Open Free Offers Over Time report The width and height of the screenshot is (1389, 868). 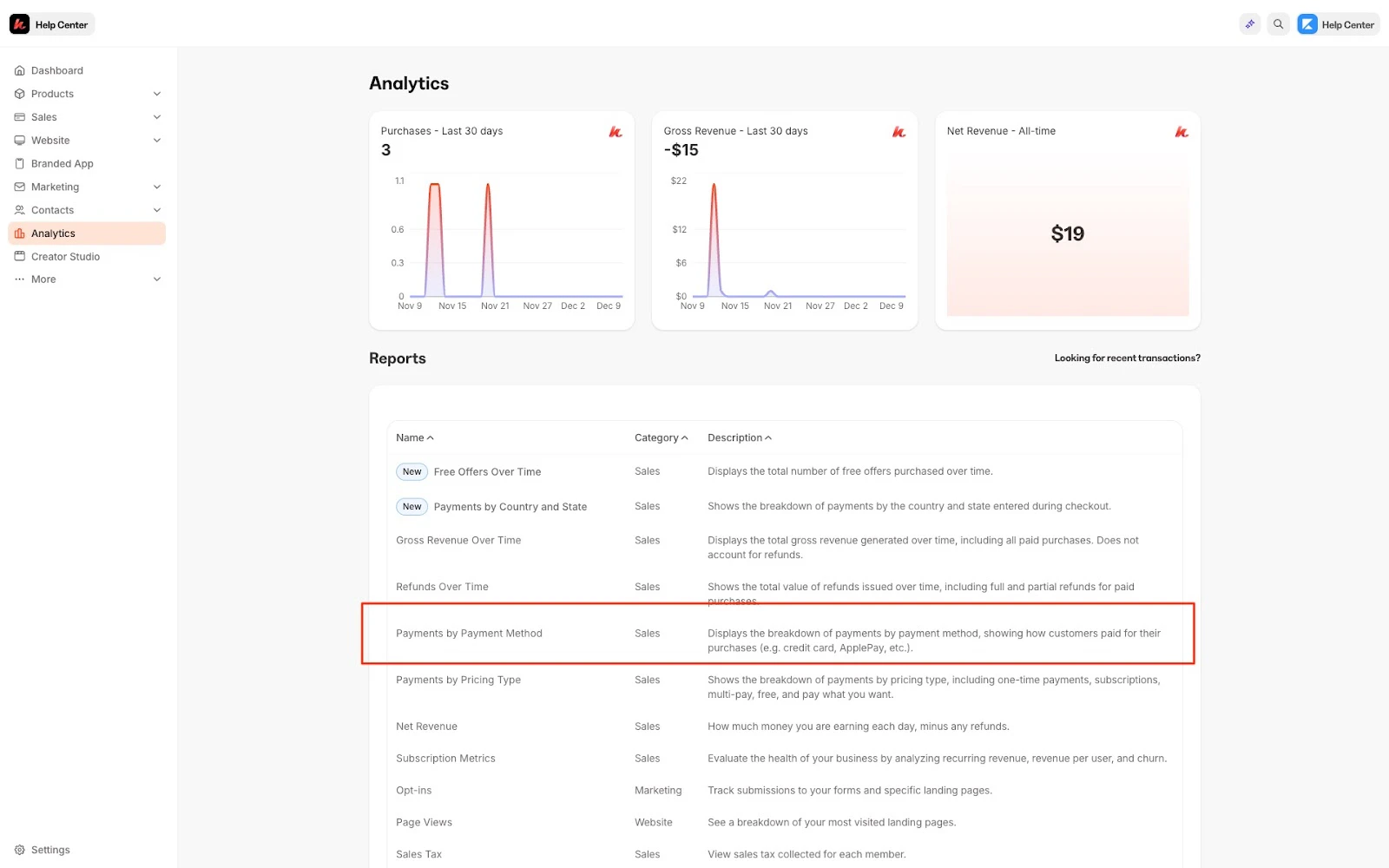487,472
